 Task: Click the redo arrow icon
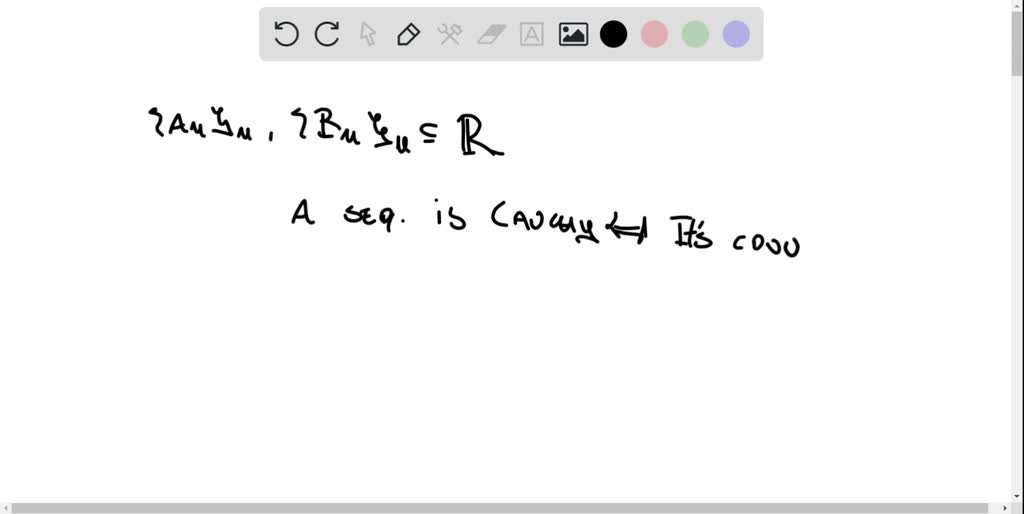[327, 34]
